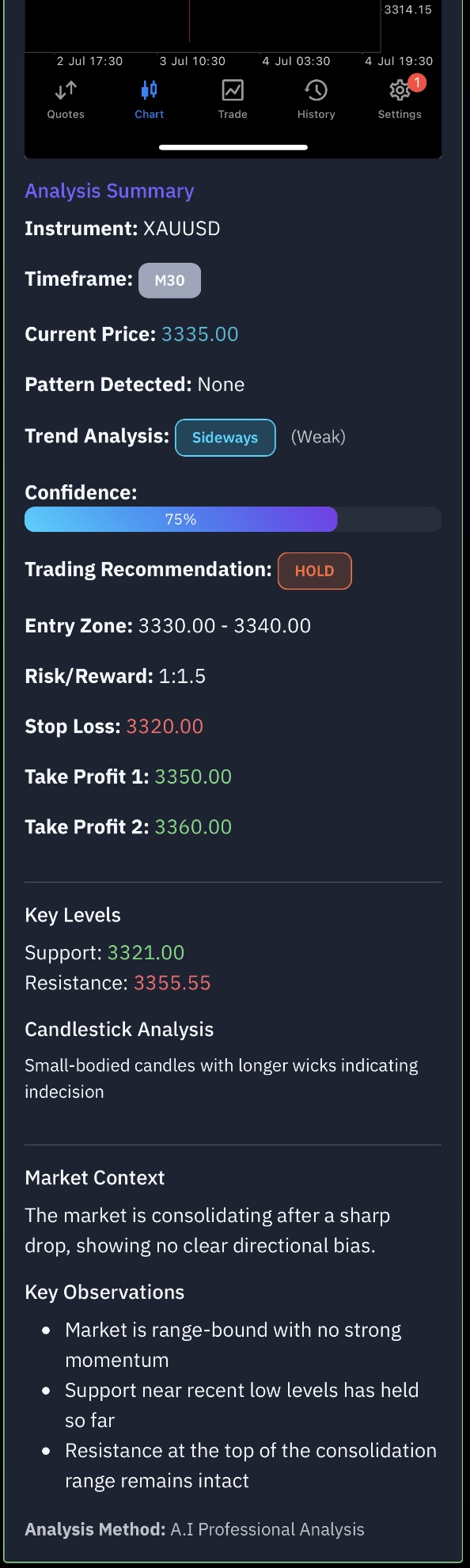Open the Trade line-chart icon
This screenshot has width=470, height=1568.
(232, 90)
